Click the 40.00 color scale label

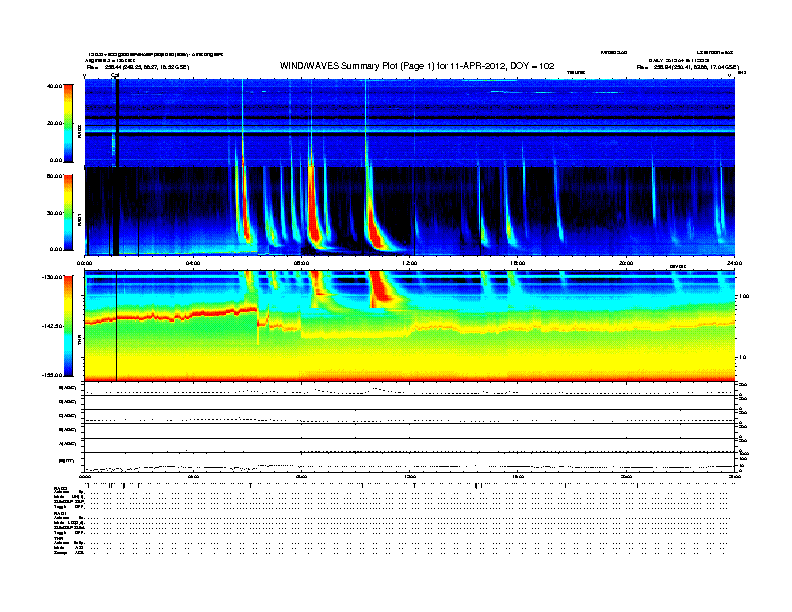pyautogui.click(x=54, y=86)
